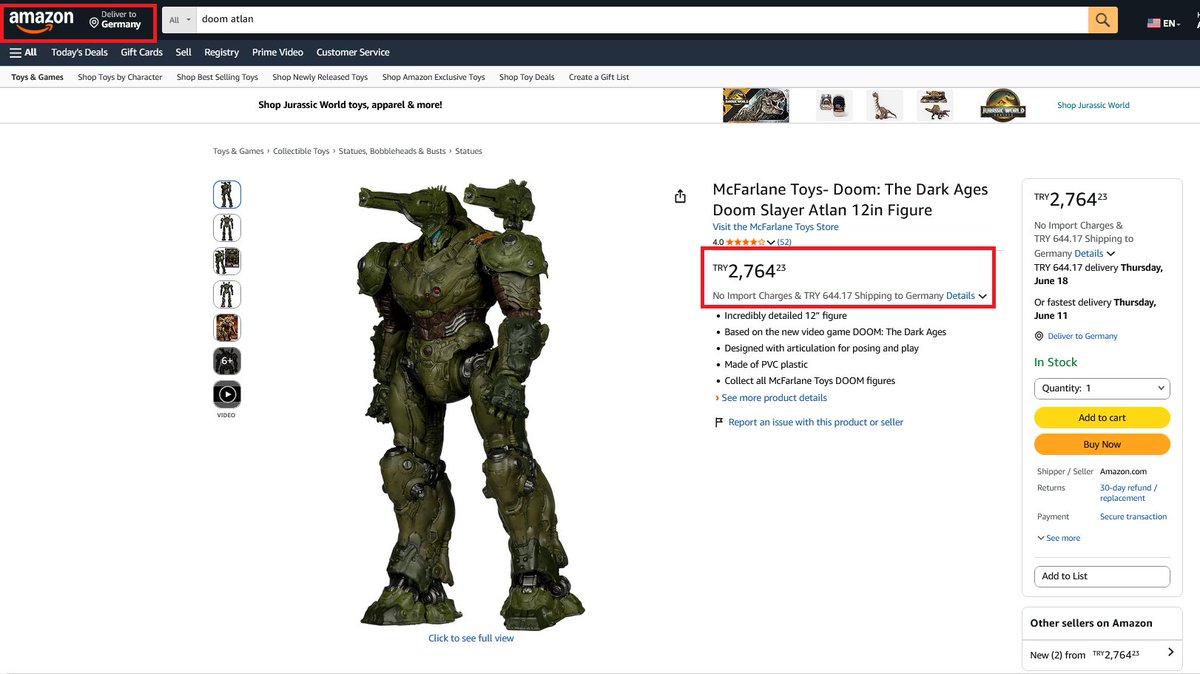Click Add to cart button
The height and width of the screenshot is (674, 1200).
tap(1102, 418)
